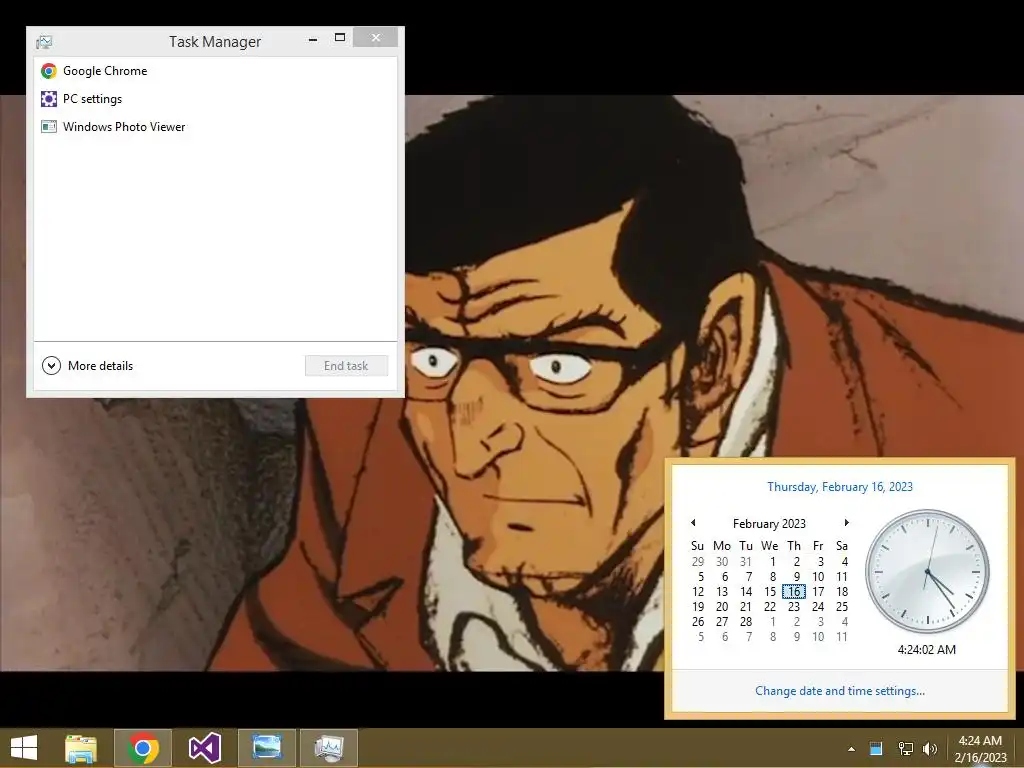The image size is (1024, 768).
Task: Select PC settings in Task Manager list
Action: coord(215,99)
